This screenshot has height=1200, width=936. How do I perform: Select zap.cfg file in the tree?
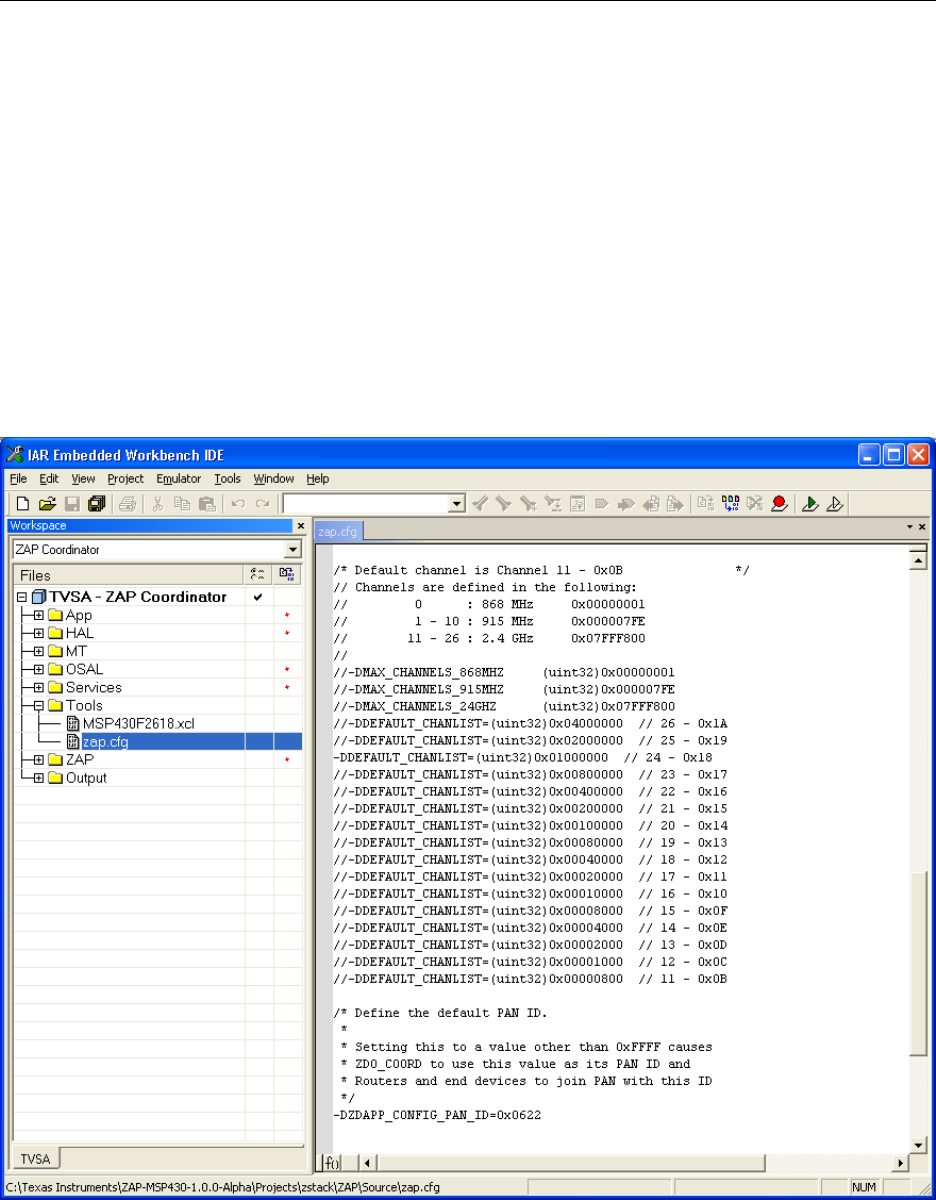(x=105, y=742)
